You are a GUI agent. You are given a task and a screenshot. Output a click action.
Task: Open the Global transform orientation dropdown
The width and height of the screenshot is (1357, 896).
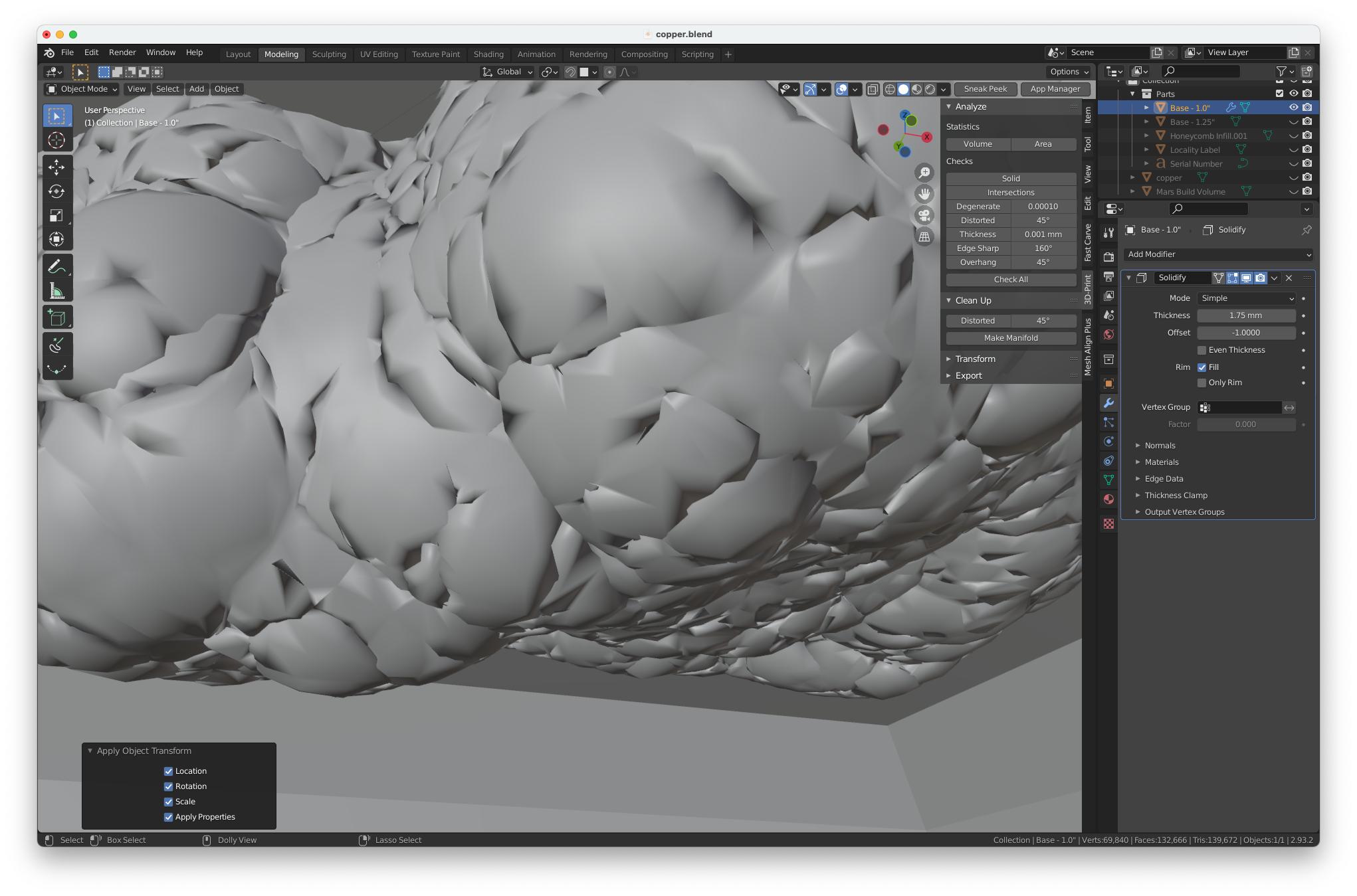point(508,72)
